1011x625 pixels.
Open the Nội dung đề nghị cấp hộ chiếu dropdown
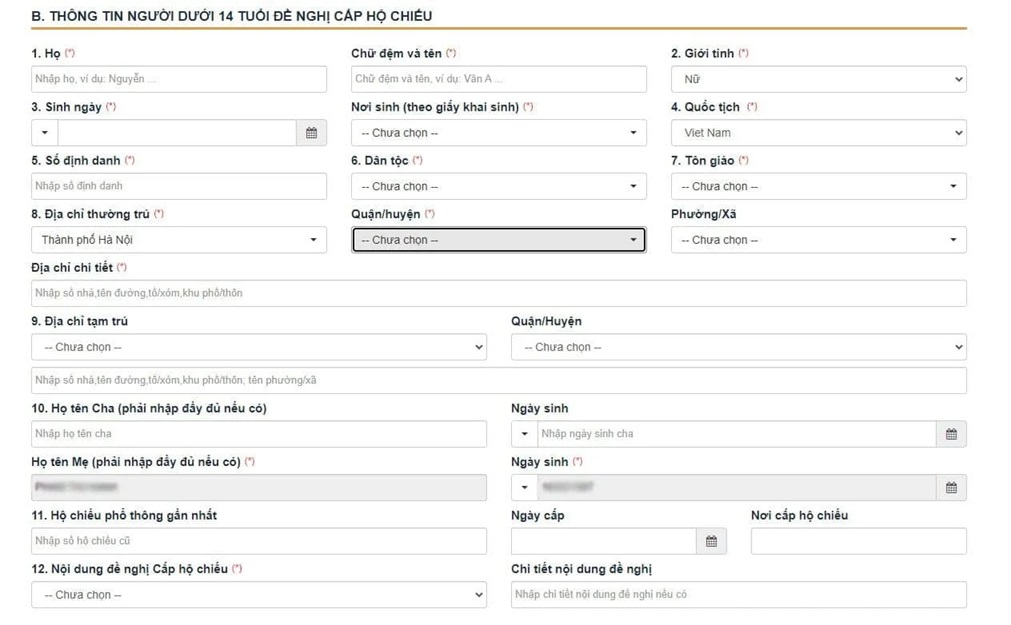point(259,594)
